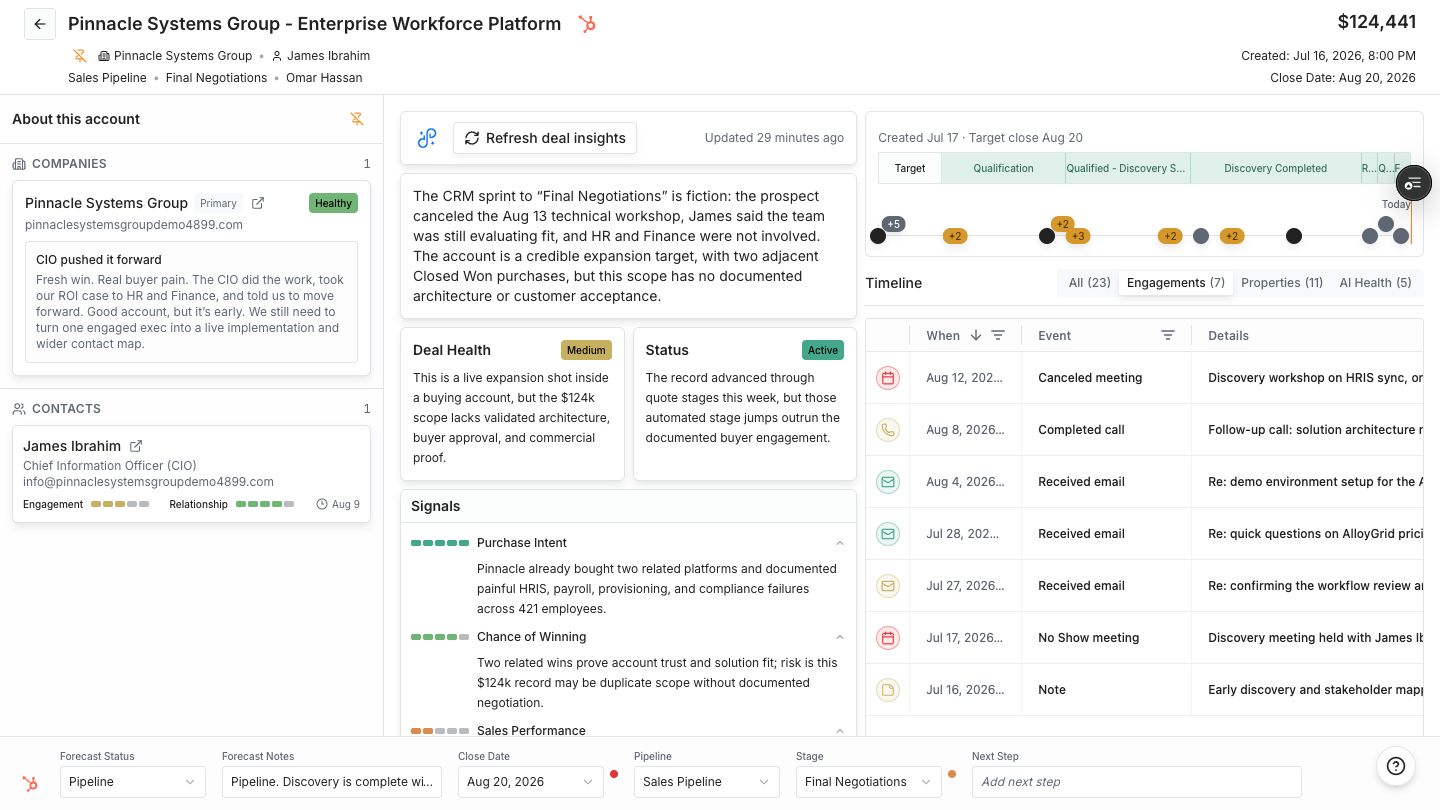Screen dimensions: 1440x810
Task: Click the Completed call phone icon
Action: (887, 430)
